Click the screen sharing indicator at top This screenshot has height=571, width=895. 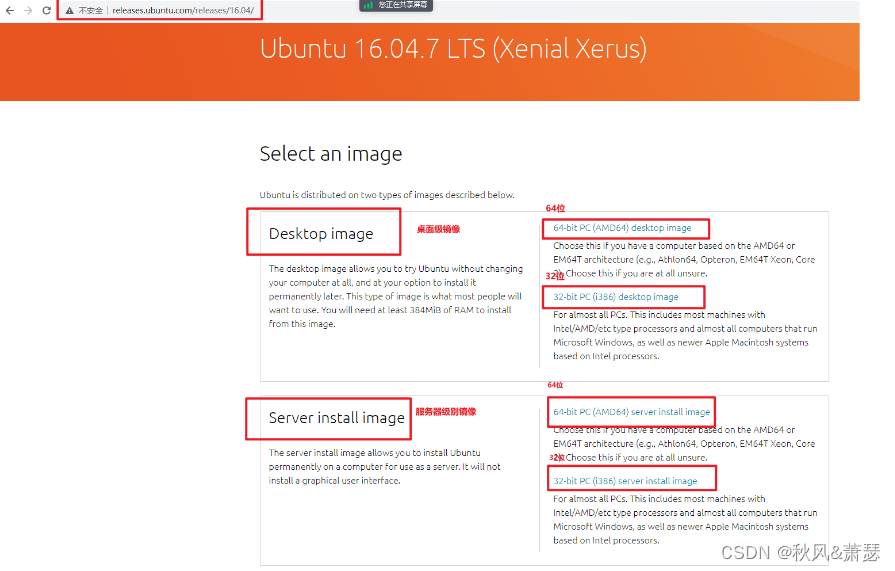[396, 5]
